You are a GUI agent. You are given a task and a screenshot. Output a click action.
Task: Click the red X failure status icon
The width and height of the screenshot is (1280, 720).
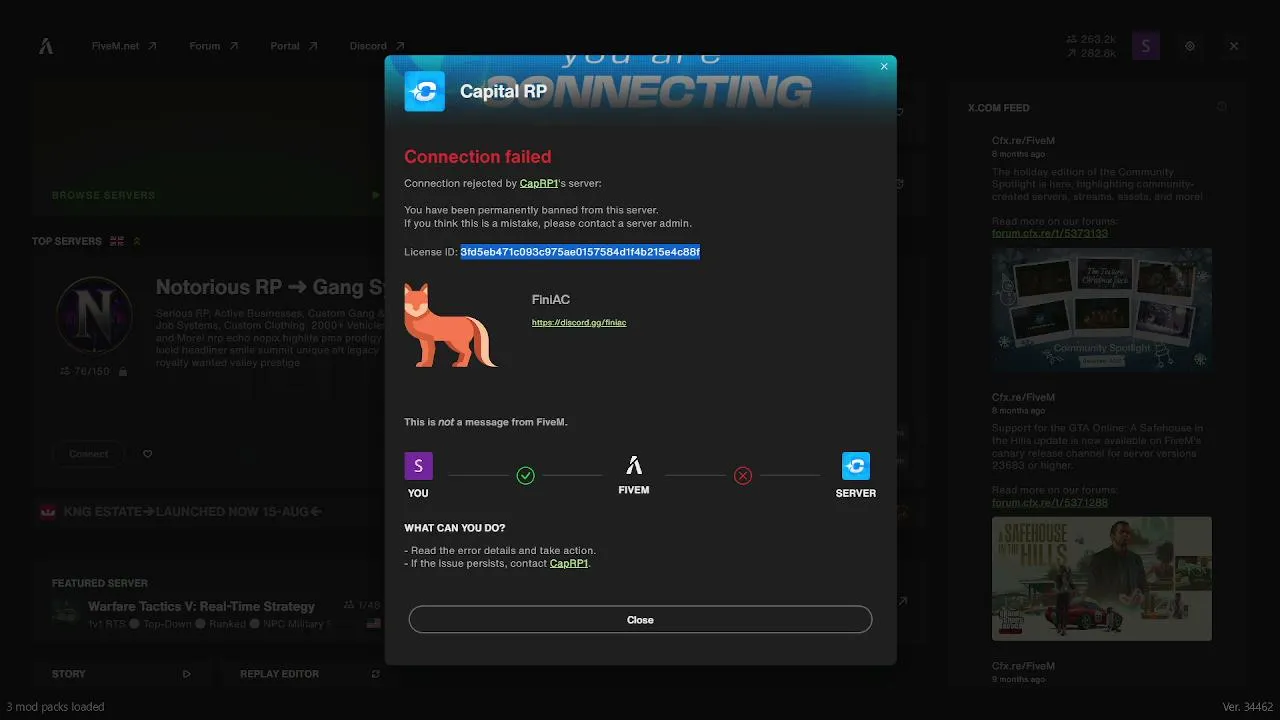click(743, 476)
